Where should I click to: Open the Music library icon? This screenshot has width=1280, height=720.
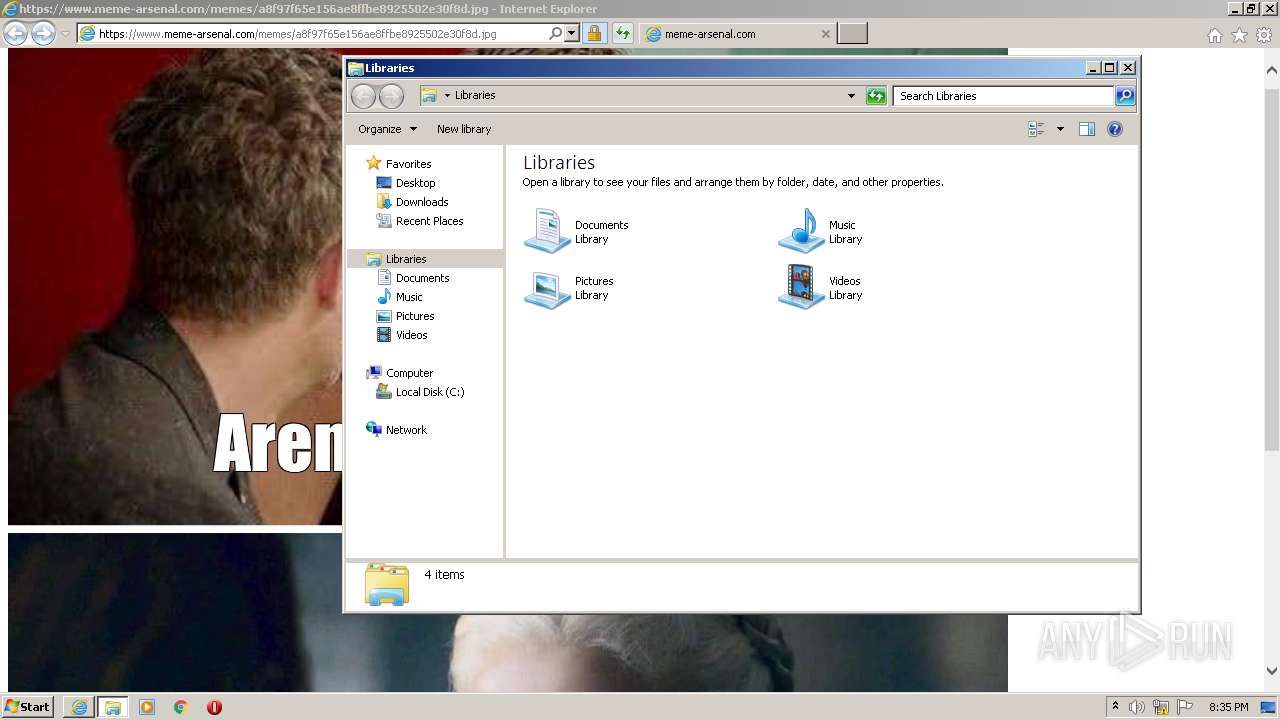801,231
